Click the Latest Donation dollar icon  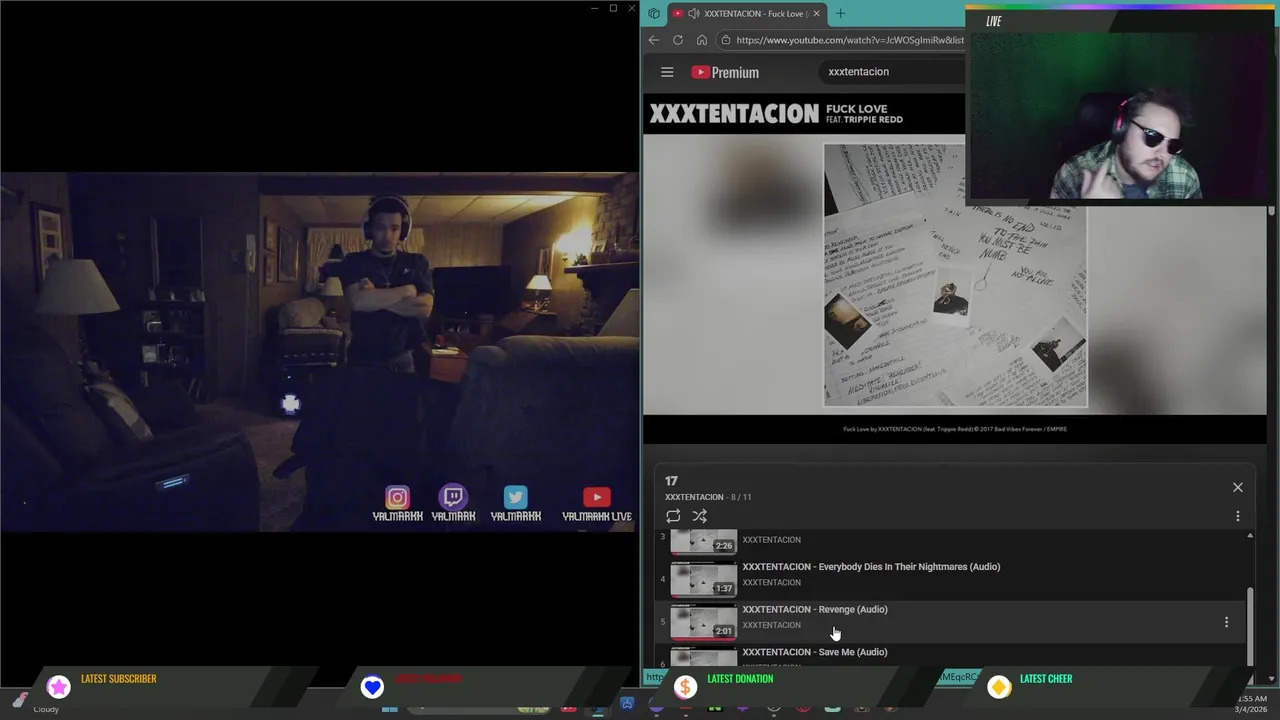(x=685, y=686)
